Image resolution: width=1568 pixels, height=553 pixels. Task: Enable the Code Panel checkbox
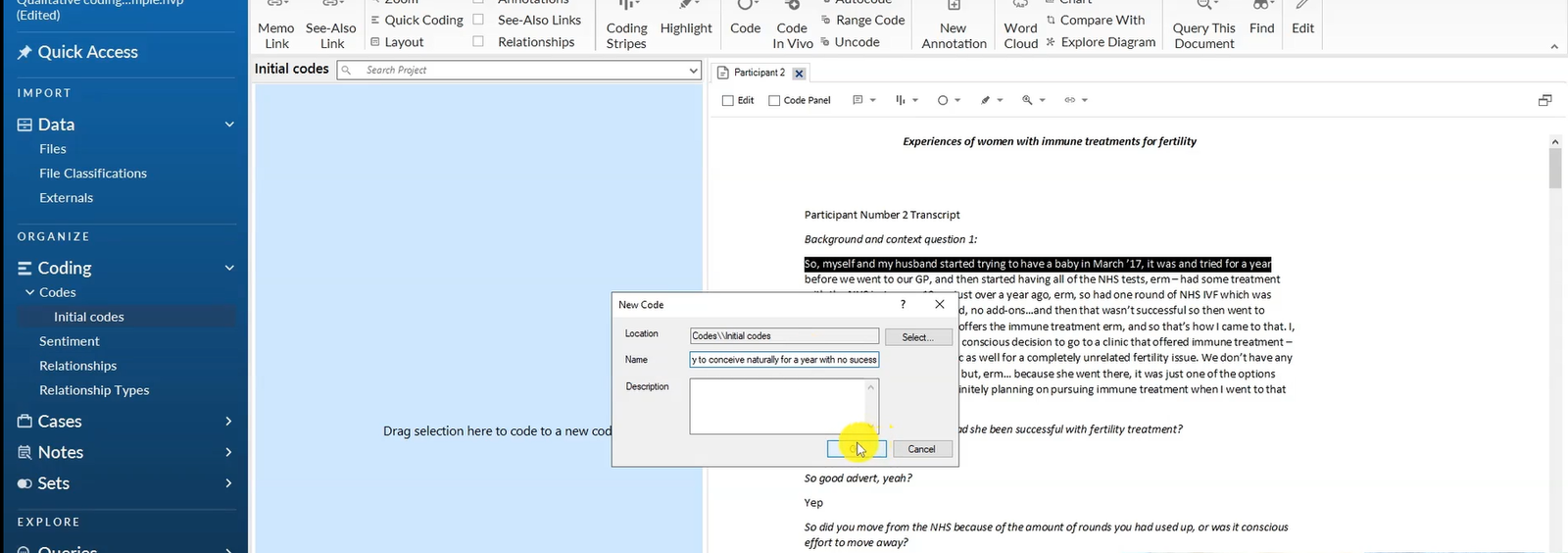[774, 101]
